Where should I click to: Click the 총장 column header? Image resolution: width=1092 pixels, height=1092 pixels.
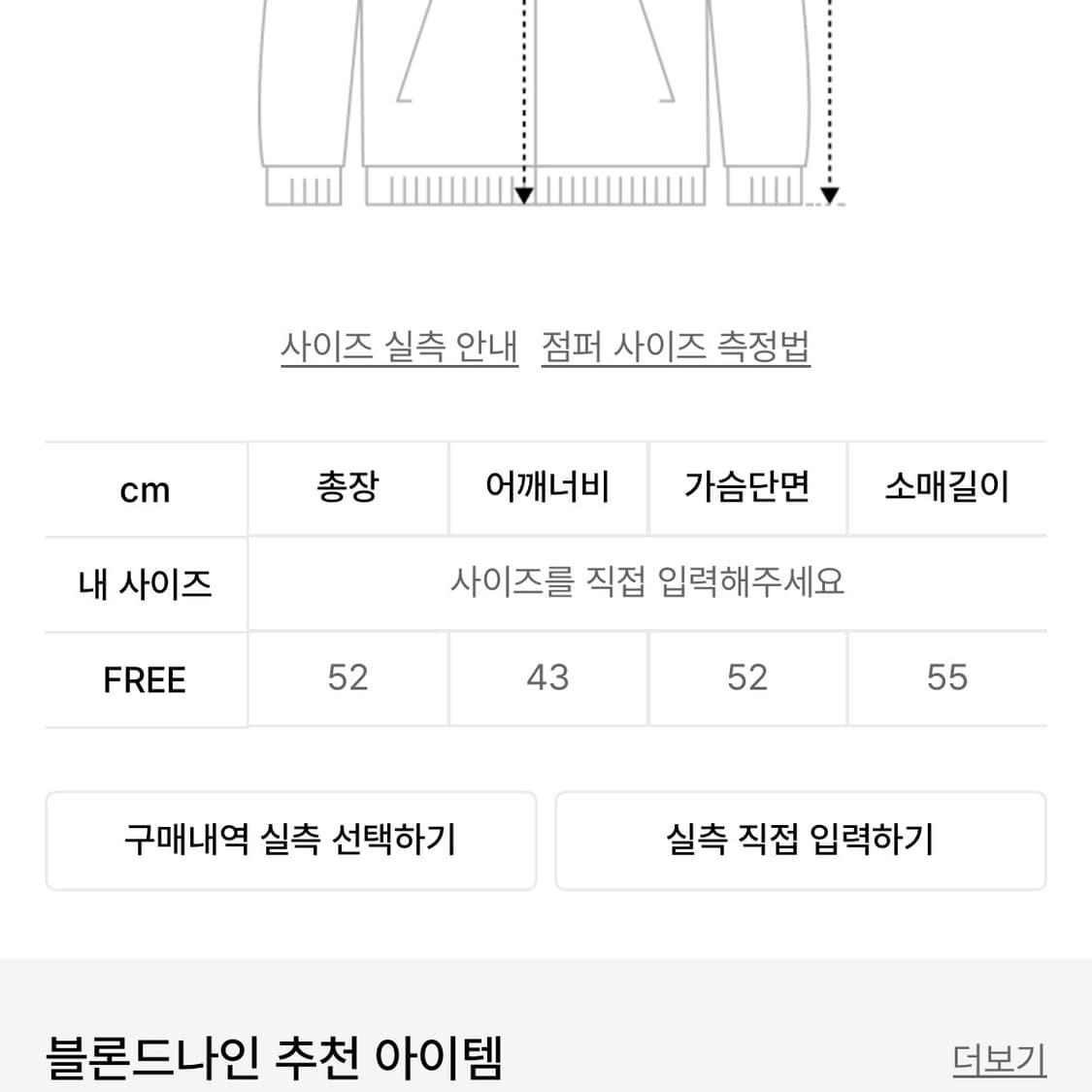tap(347, 488)
